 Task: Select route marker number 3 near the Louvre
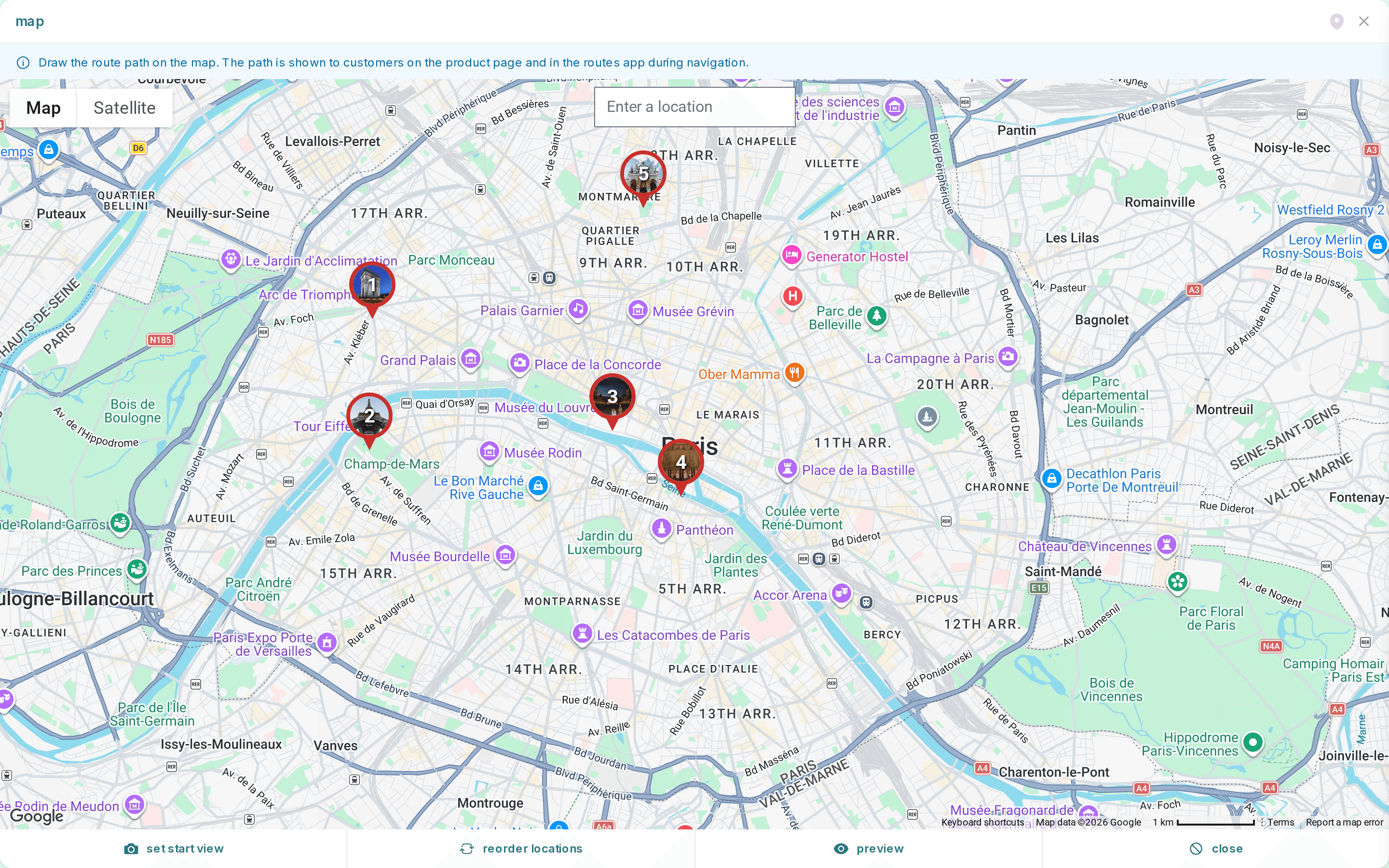tap(613, 397)
